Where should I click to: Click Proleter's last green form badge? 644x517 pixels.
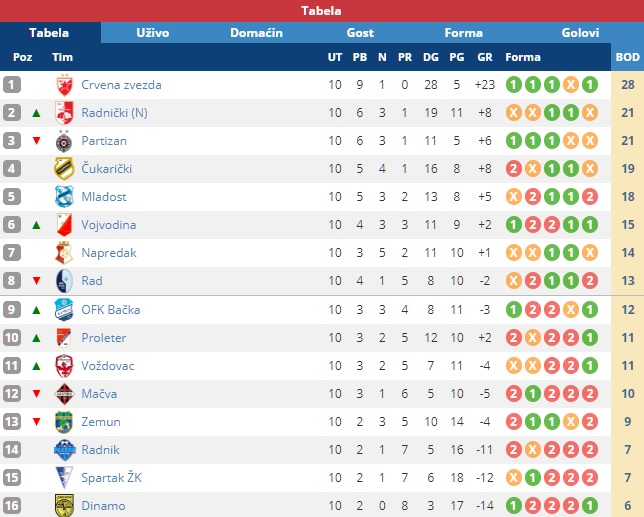(x=590, y=338)
